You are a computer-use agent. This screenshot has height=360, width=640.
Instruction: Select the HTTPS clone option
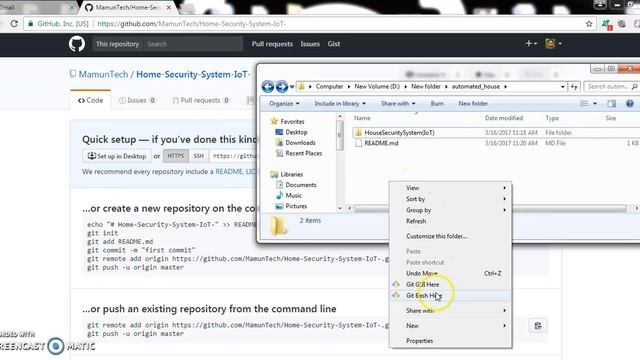176,156
